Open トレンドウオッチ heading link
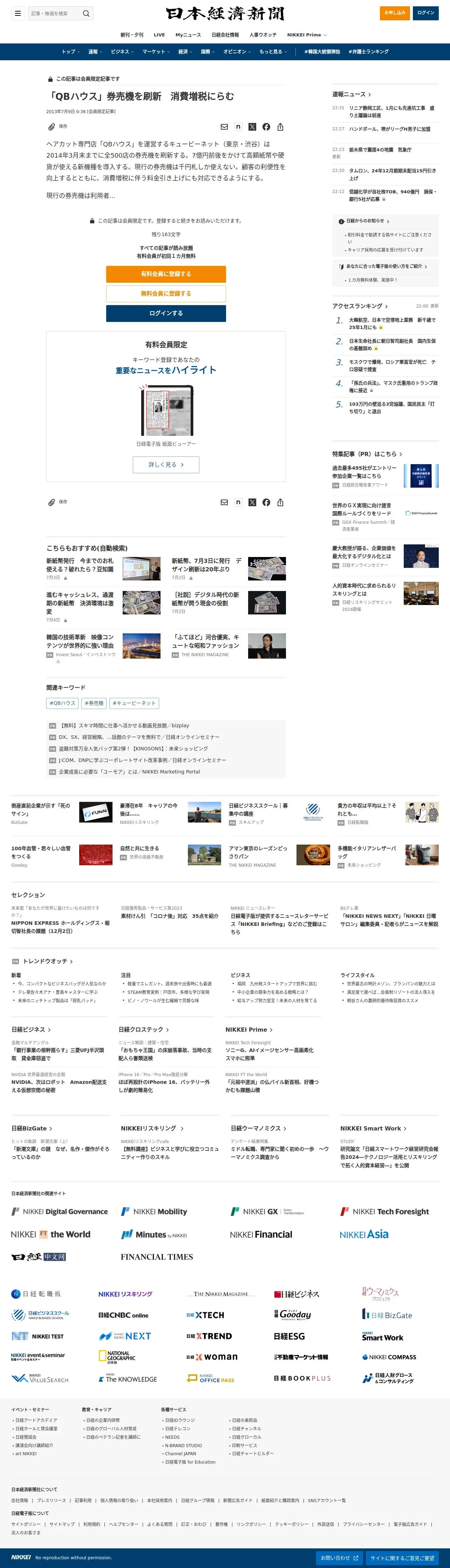Screen dimensions: 450x1568 (48, 961)
